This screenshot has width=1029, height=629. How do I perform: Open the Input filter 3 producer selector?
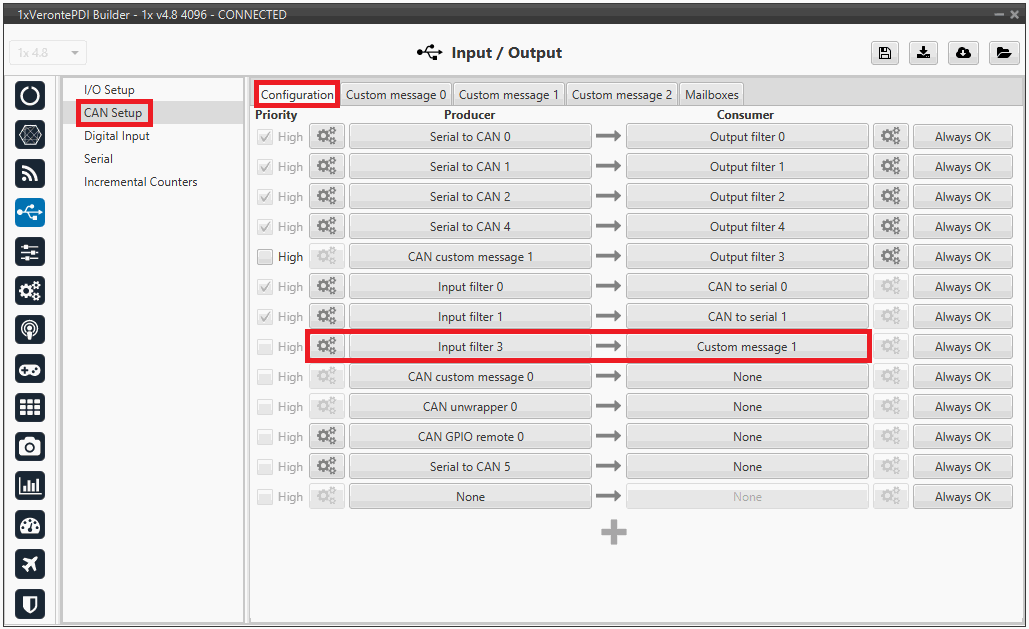470,347
